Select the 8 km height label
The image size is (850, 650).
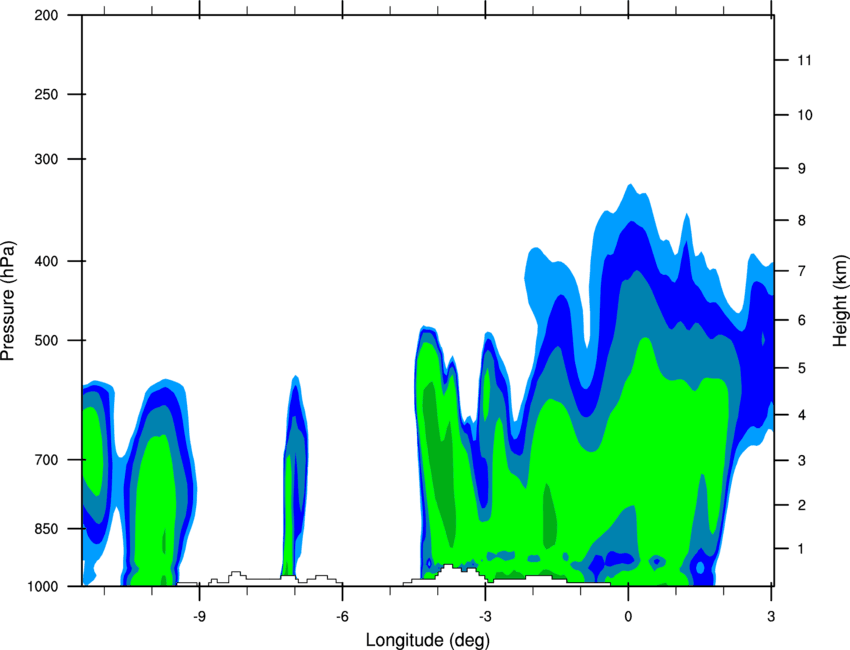point(802,221)
